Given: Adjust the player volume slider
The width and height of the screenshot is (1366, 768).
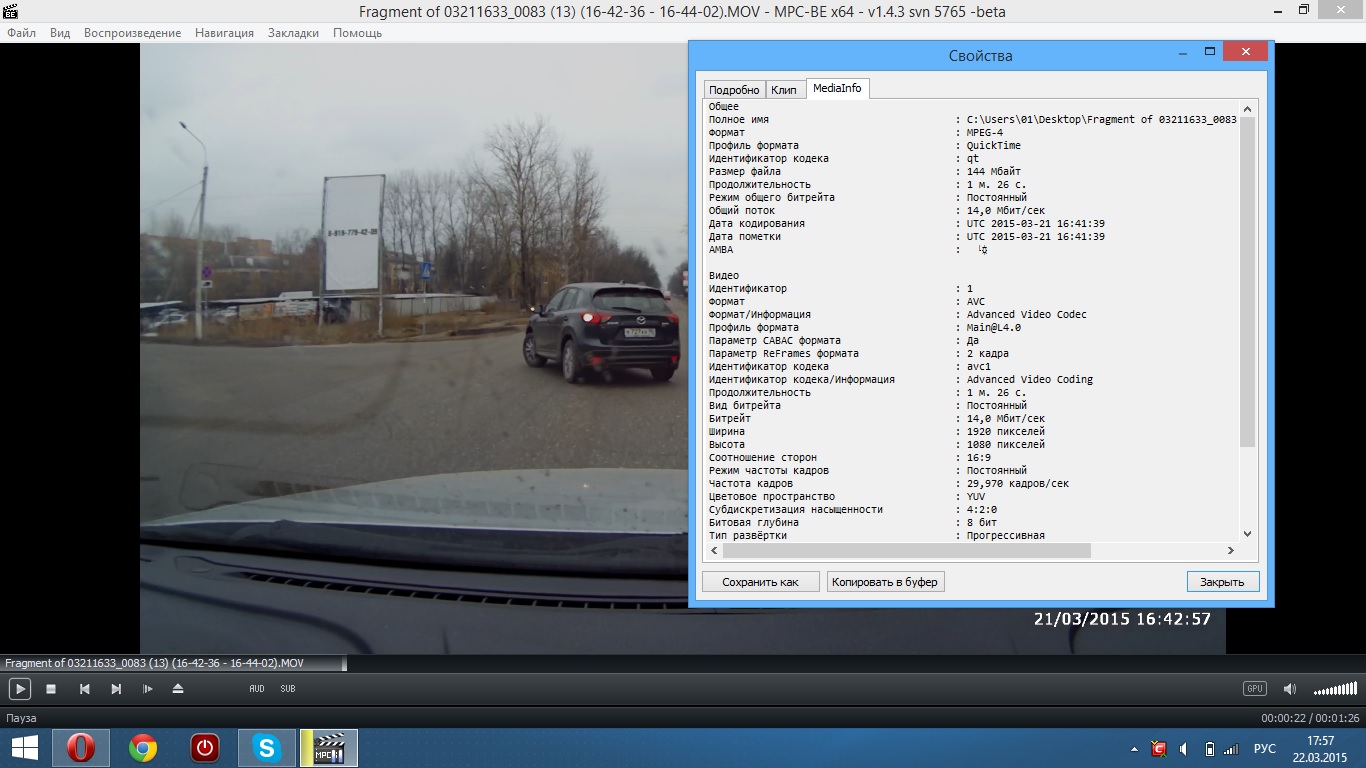Looking at the screenshot, I should [x=1335, y=690].
